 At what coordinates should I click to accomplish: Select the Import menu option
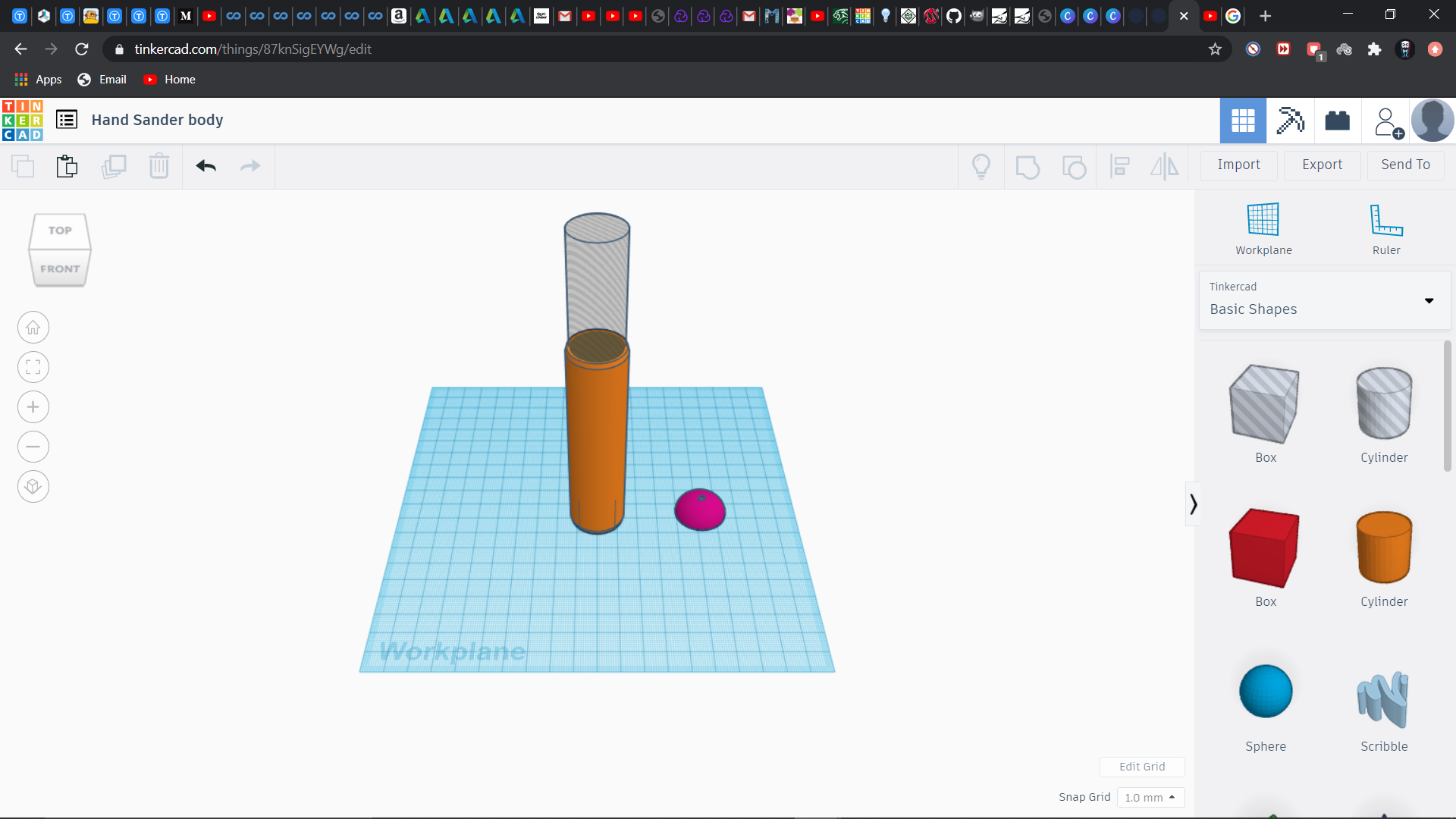tap(1239, 164)
